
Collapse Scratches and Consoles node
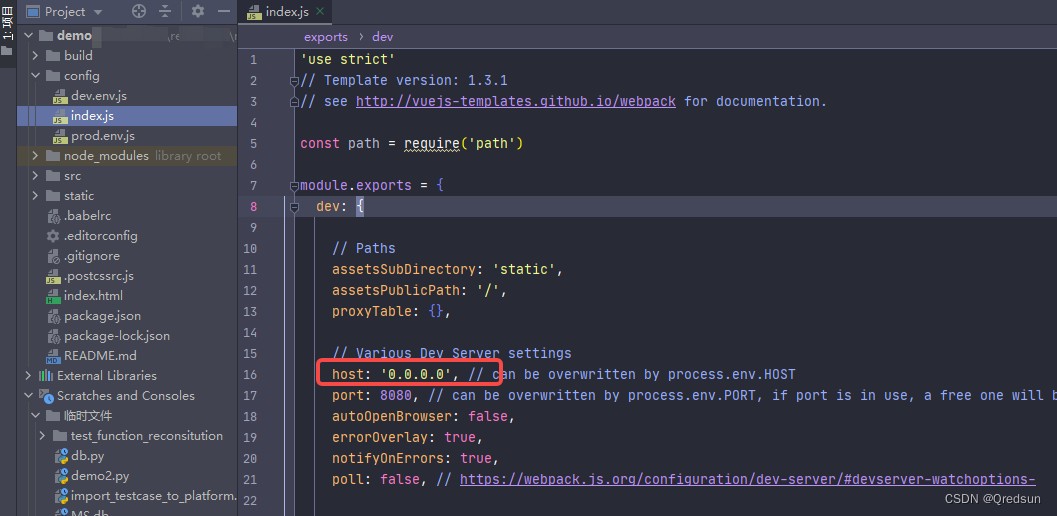click(x=28, y=396)
